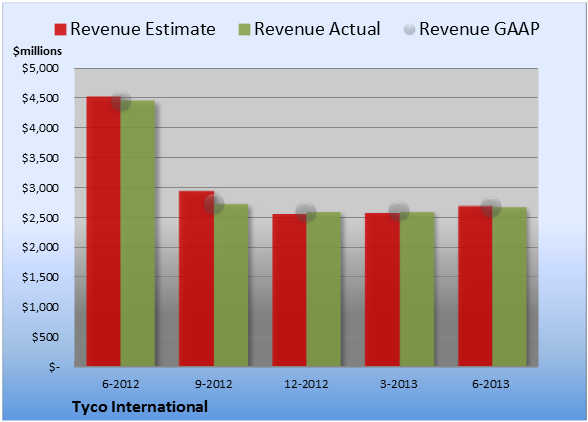Select the red estimate bar for 3-2013

click(x=382, y=290)
